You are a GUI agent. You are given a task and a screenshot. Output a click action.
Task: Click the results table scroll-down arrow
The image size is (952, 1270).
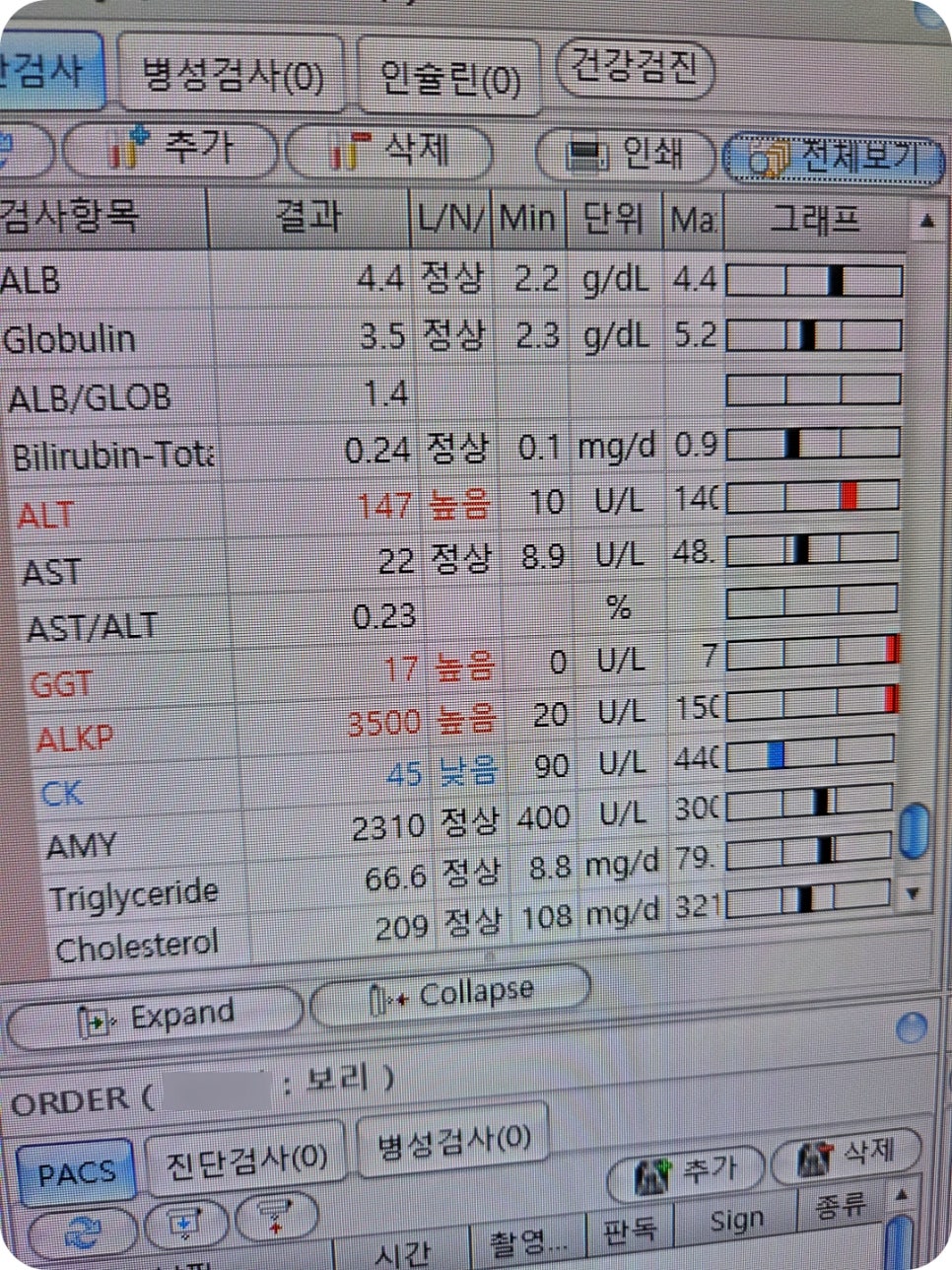tap(913, 894)
